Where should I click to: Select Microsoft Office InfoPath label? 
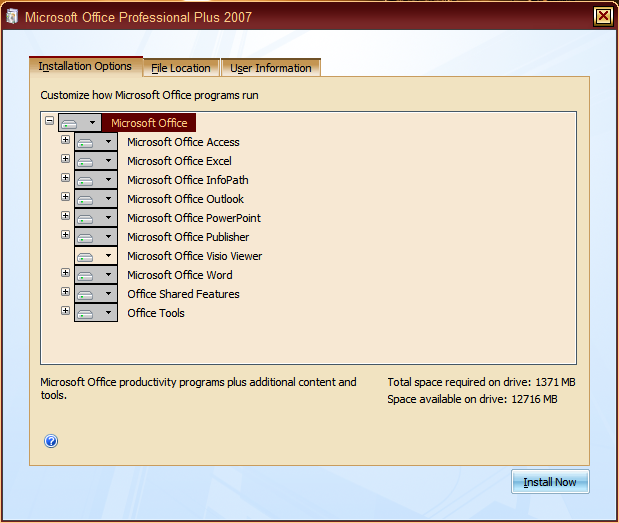tap(188, 180)
